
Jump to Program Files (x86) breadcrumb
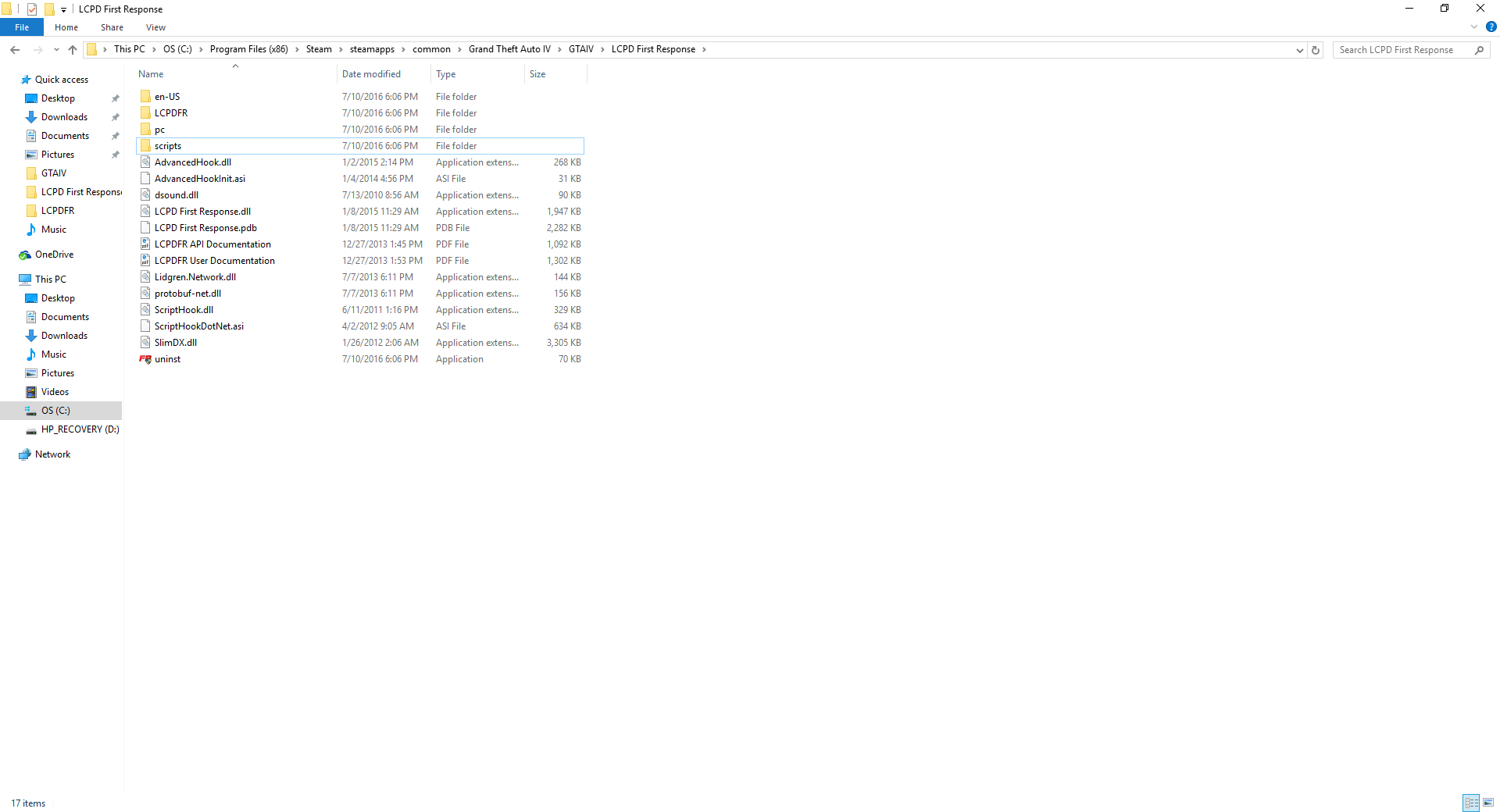coord(248,49)
